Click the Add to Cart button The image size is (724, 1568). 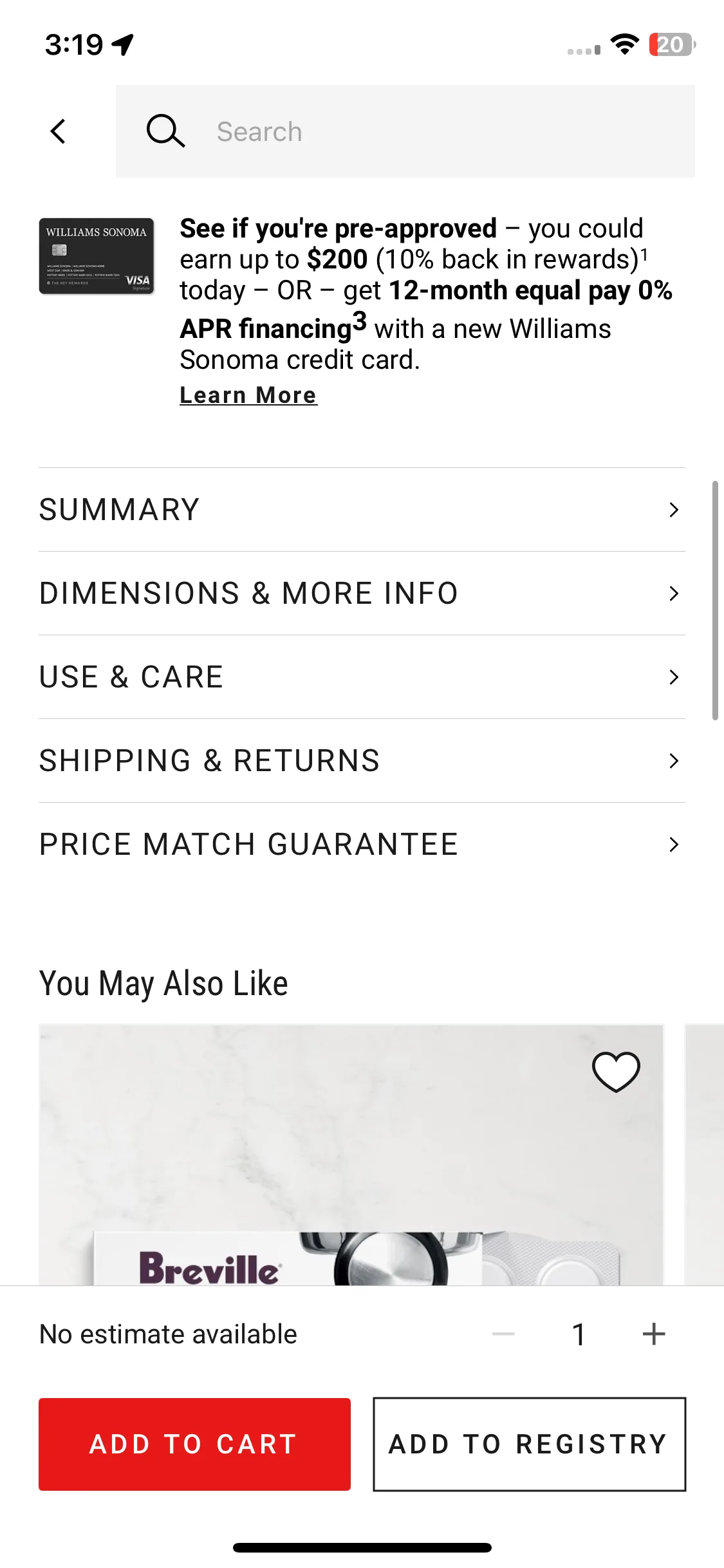(194, 1444)
